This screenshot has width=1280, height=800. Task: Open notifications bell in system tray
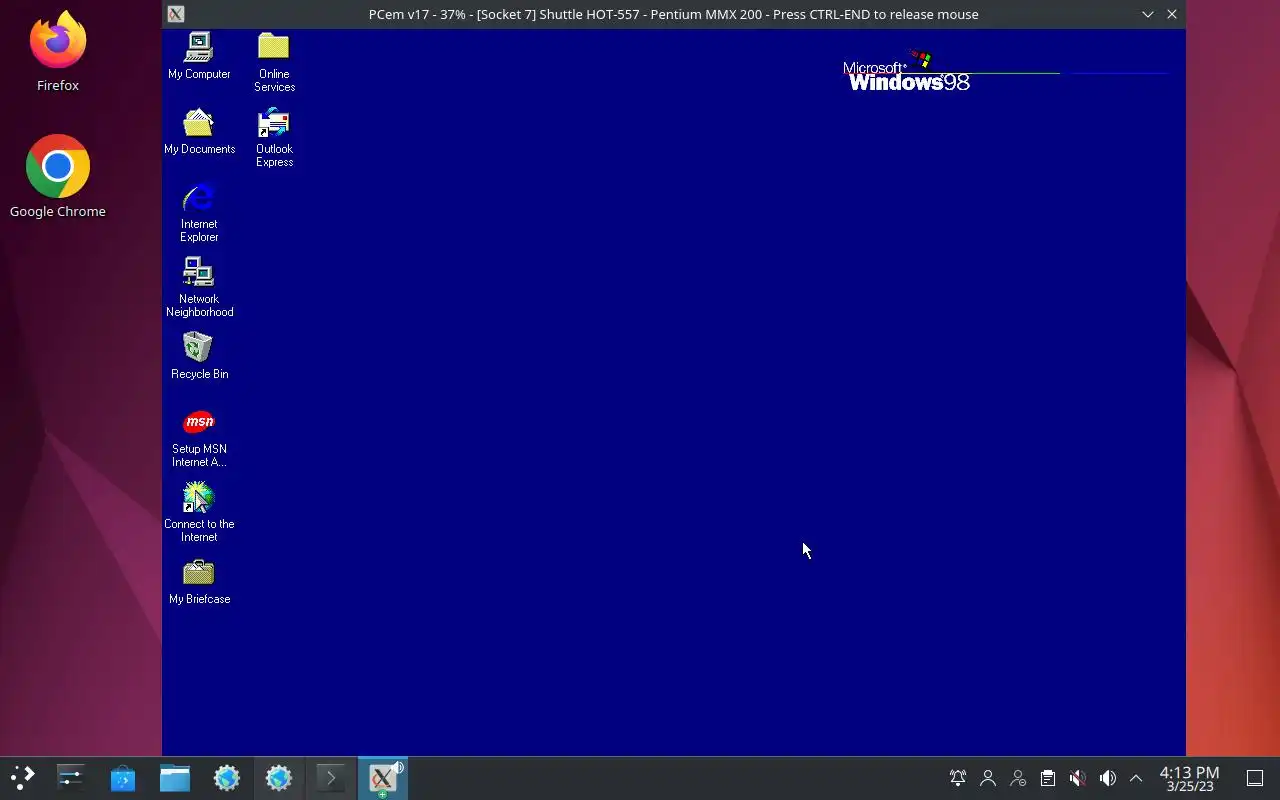point(958,778)
